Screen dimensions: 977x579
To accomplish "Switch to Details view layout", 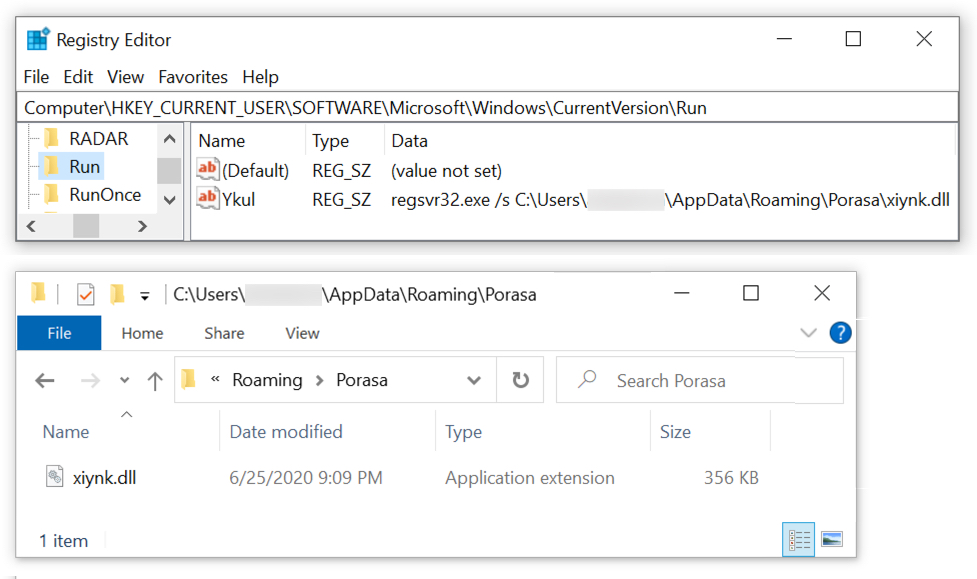I will tap(798, 539).
